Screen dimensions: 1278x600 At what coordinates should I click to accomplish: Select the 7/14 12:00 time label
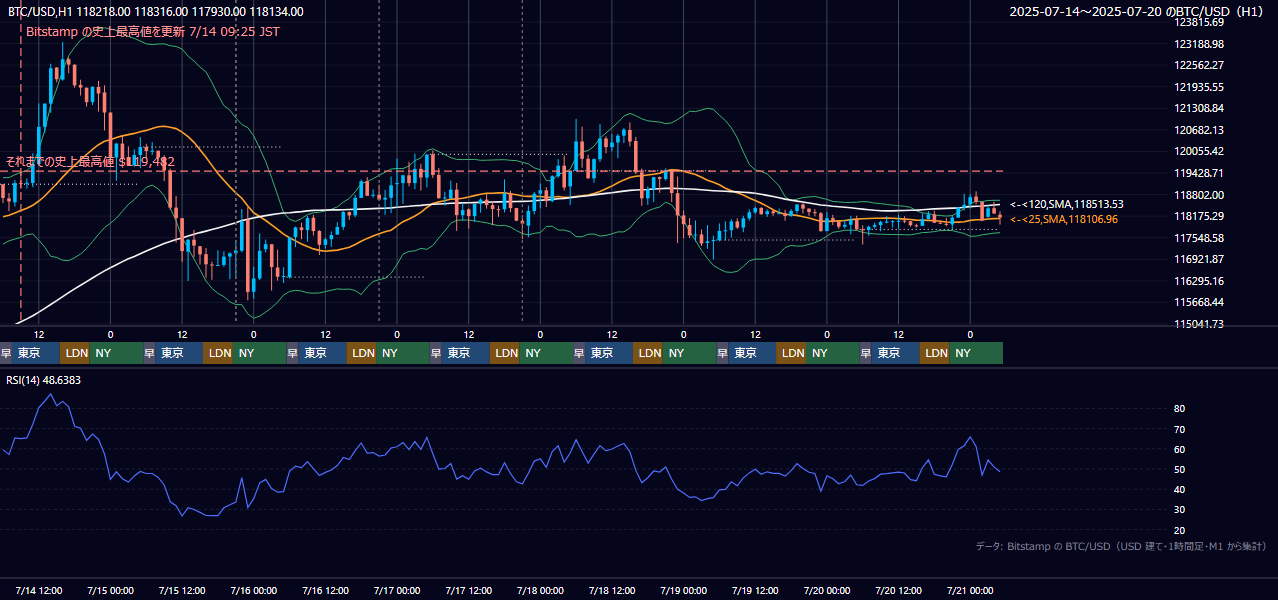coord(39,590)
